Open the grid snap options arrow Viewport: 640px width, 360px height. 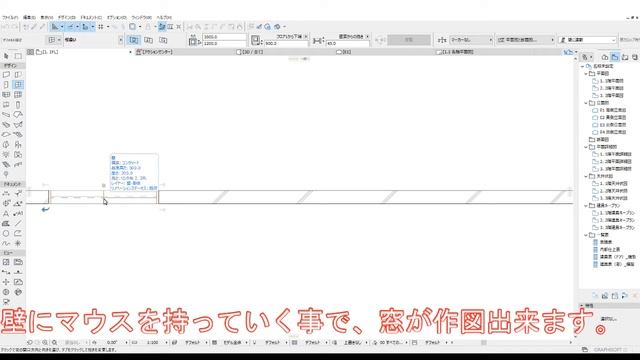[108, 27]
